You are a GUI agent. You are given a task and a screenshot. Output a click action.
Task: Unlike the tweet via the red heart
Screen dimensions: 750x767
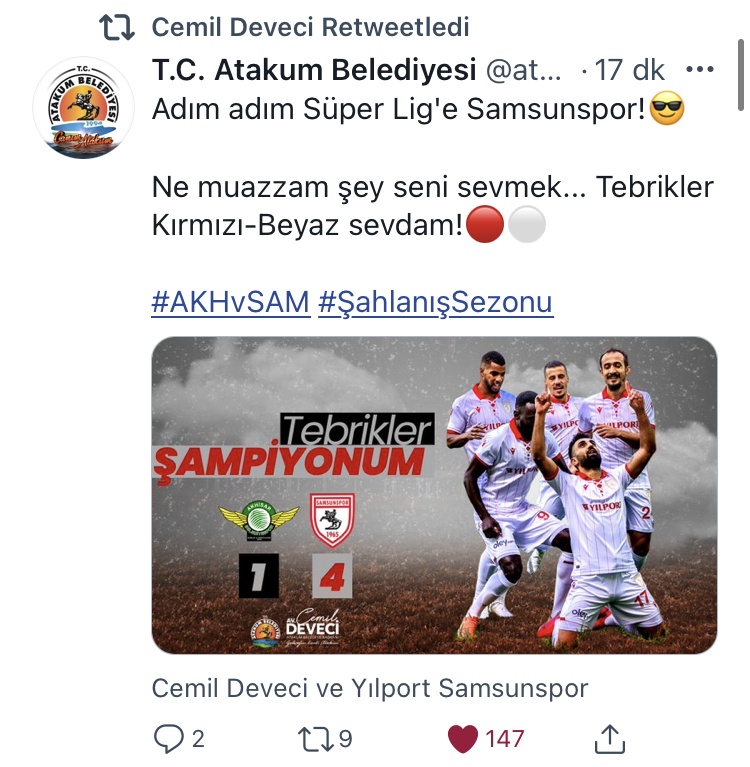pyautogui.click(x=463, y=739)
